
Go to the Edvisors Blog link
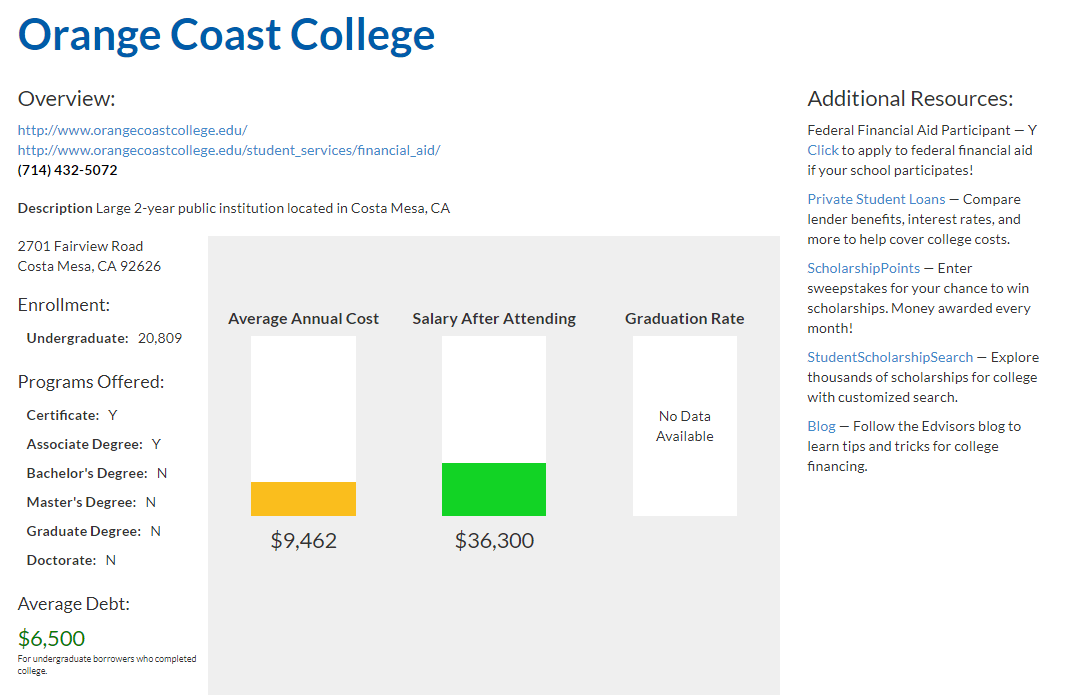pos(821,426)
